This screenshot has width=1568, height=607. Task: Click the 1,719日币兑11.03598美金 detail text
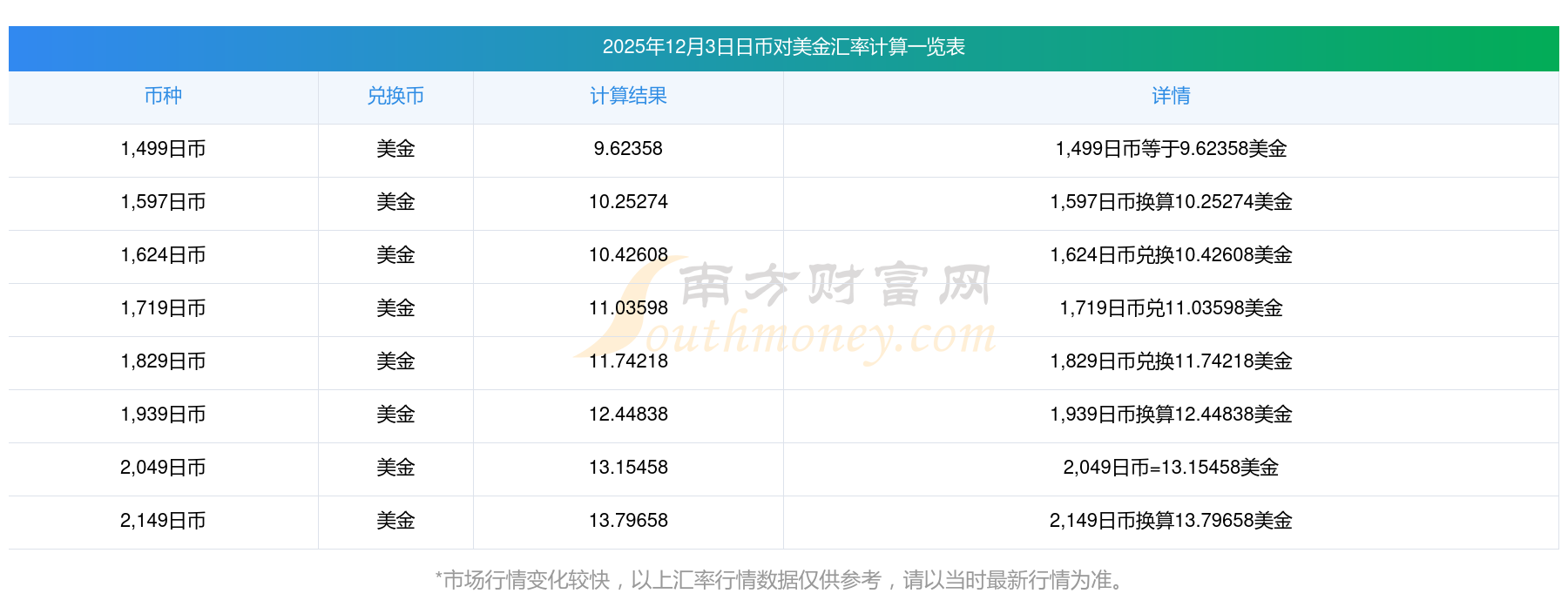(x=1171, y=308)
